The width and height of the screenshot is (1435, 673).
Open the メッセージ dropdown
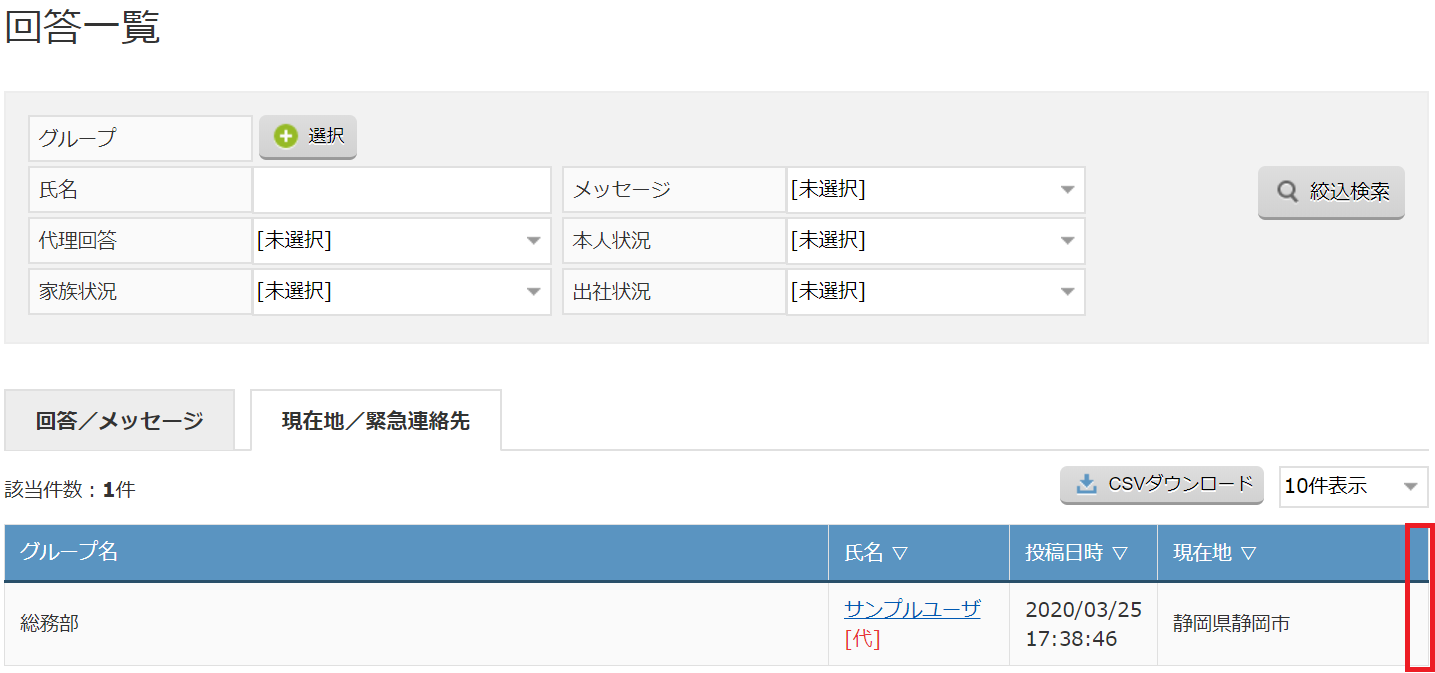point(935,190)
